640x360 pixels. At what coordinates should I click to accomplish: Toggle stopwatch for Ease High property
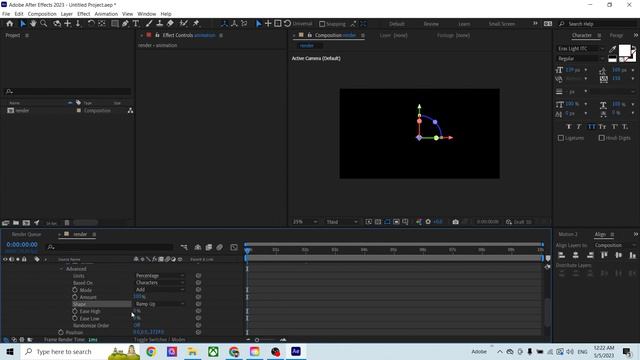click(75, 311)
